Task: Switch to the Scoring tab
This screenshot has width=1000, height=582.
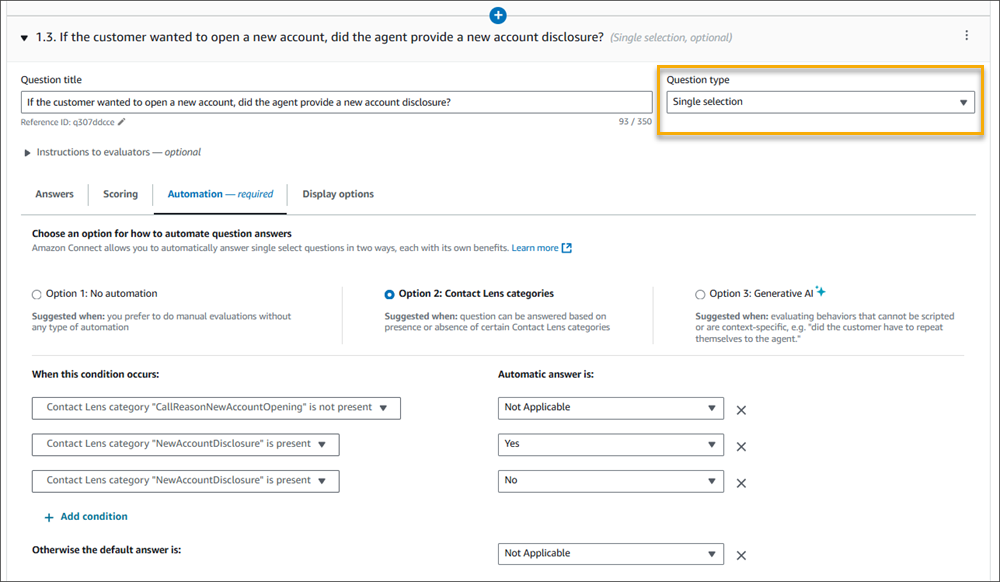Action: click(120, 194)
